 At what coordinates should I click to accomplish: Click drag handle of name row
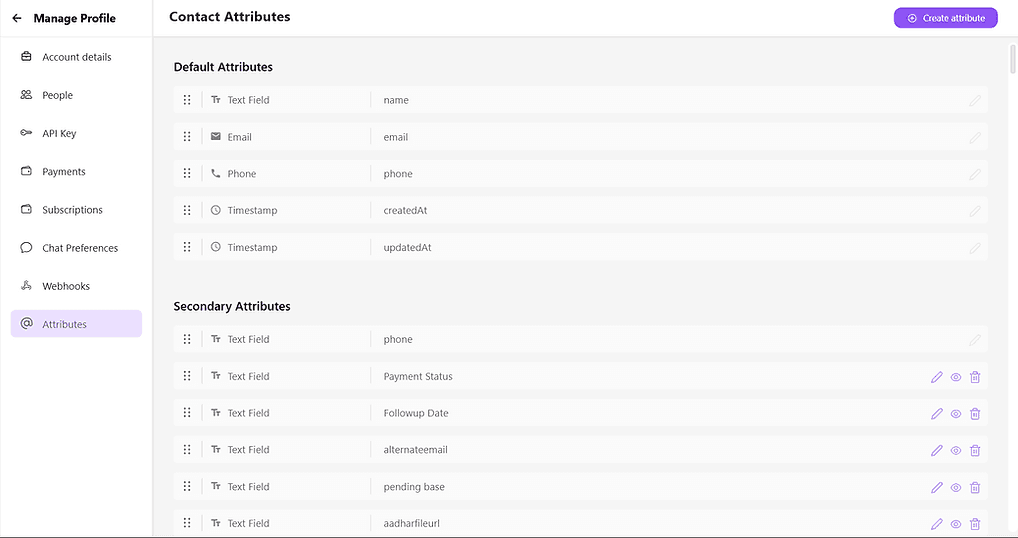click(x=187, y=100)
